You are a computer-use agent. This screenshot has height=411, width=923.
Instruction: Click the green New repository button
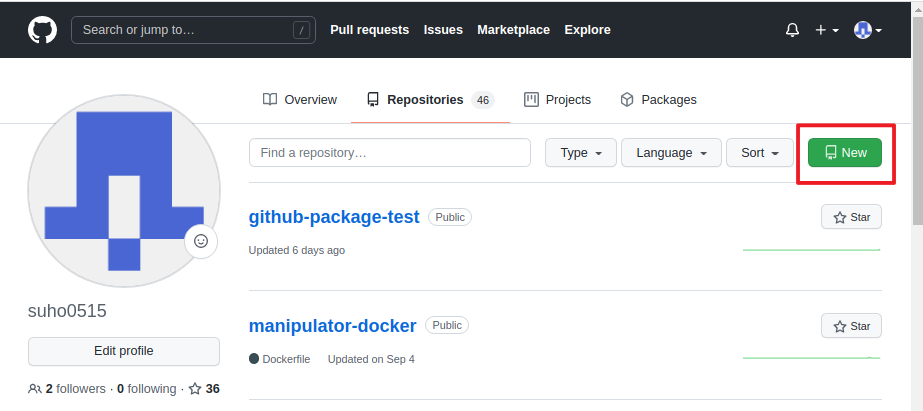[845, 153]
